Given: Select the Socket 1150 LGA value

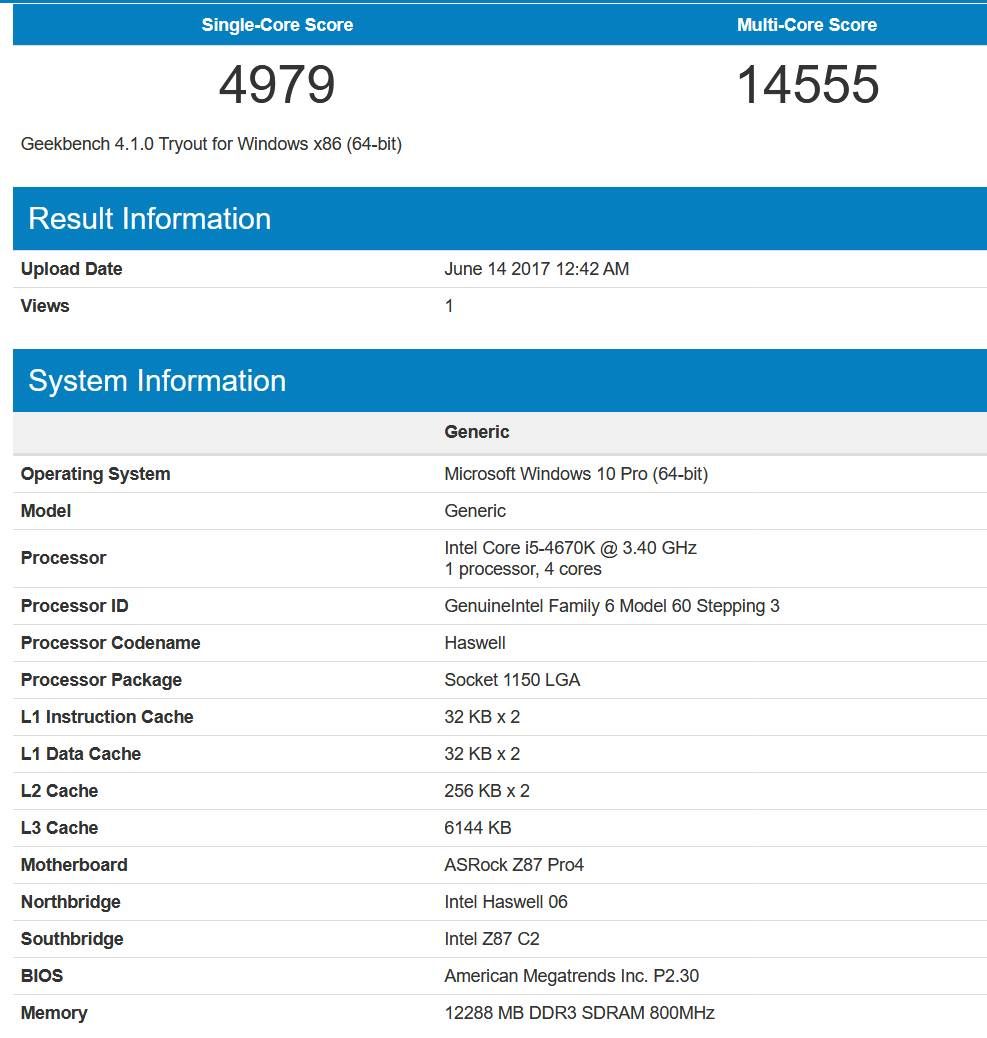Looking at the screenshot, I should click(x=512, y=680).
